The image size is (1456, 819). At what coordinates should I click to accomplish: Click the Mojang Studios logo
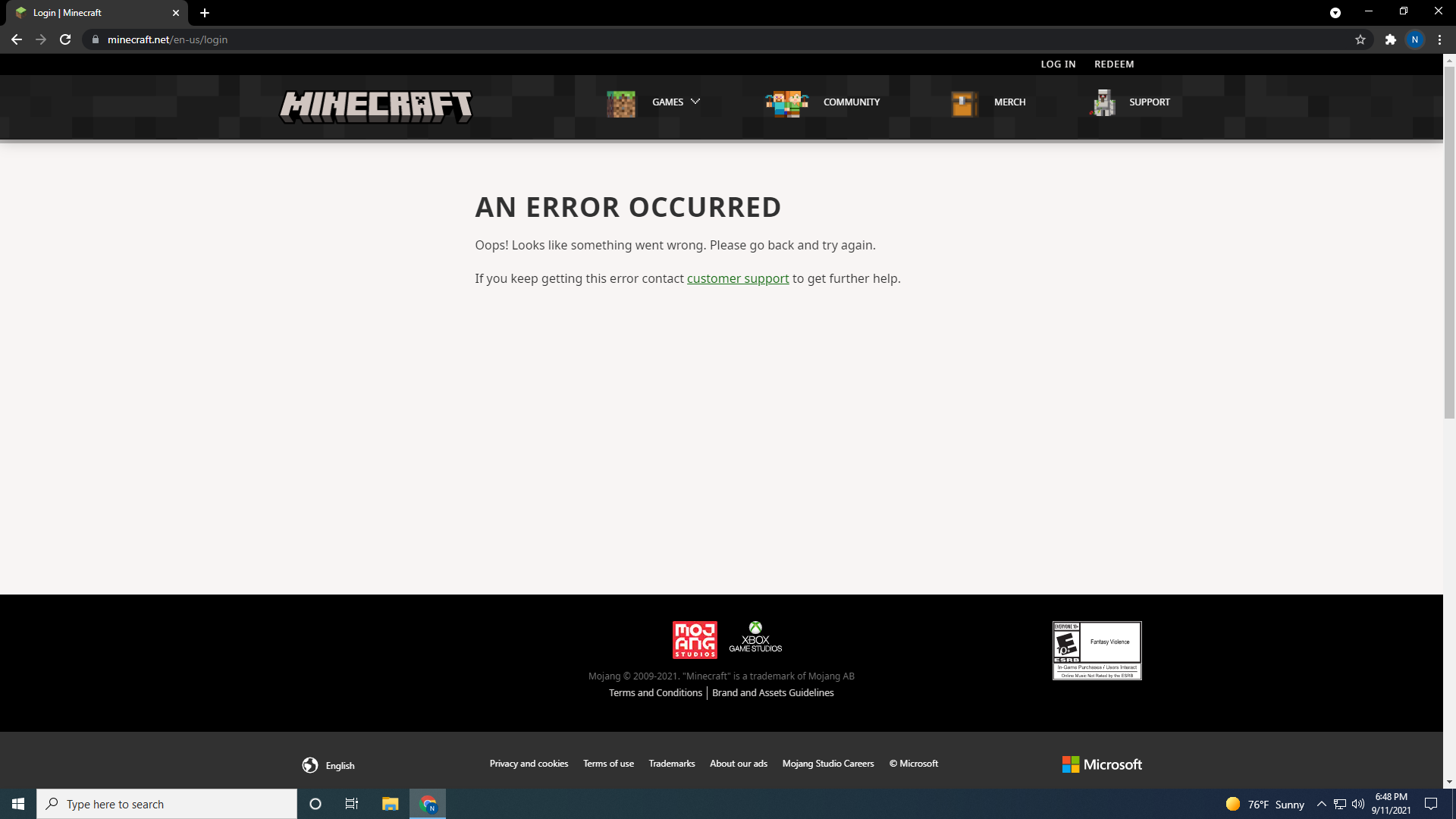coord(694,640)
